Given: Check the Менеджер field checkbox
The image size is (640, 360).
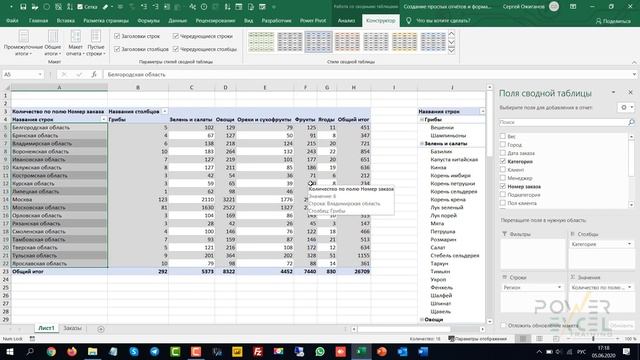Looking at the screenshot, I should tap(503, 178).
